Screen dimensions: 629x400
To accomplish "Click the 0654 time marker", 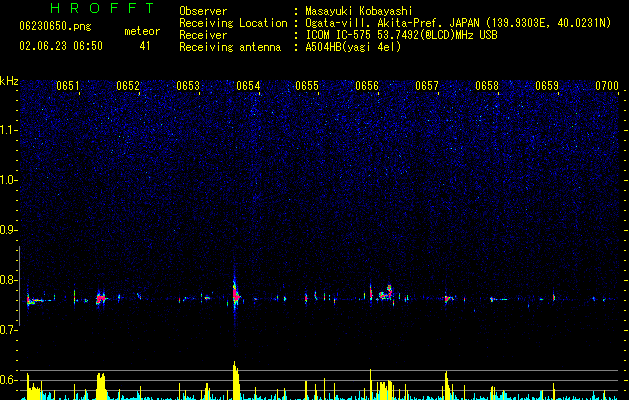I will (x=248, y=86).
